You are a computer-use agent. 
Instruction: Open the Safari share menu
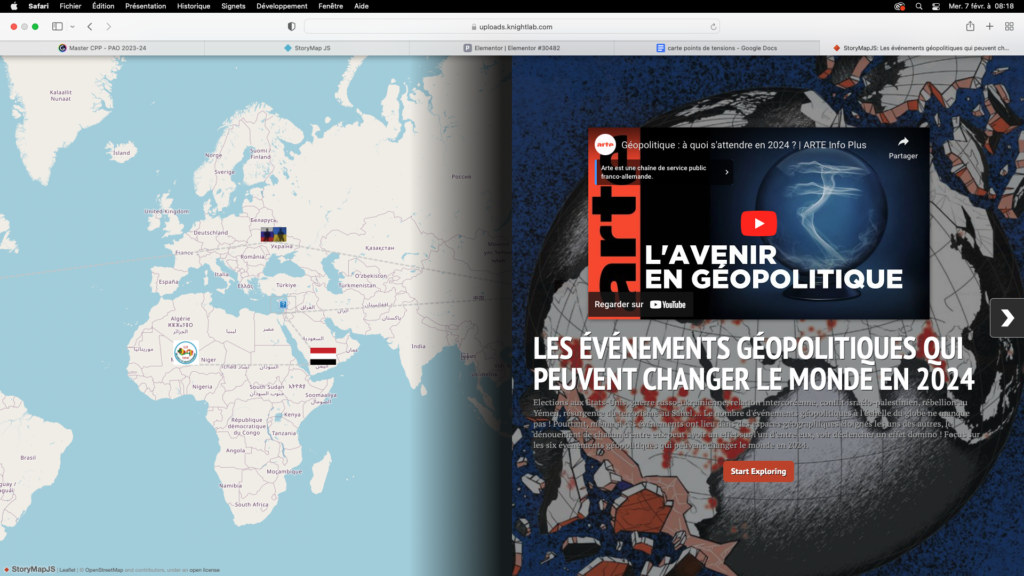click(970, 26)
